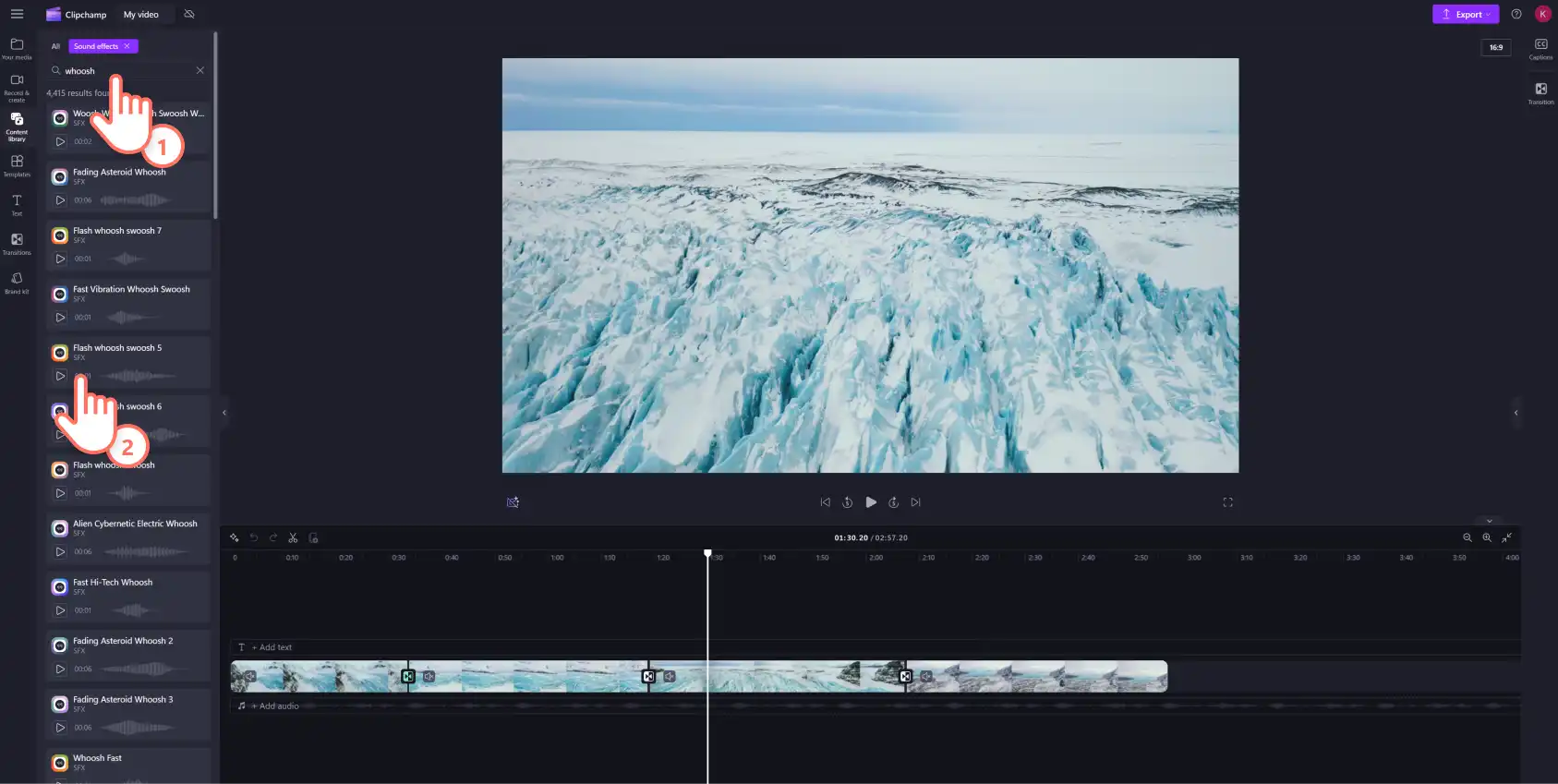Select the All filter in content library
Screen dimensions: 1558x784
(x=55, y=46)
